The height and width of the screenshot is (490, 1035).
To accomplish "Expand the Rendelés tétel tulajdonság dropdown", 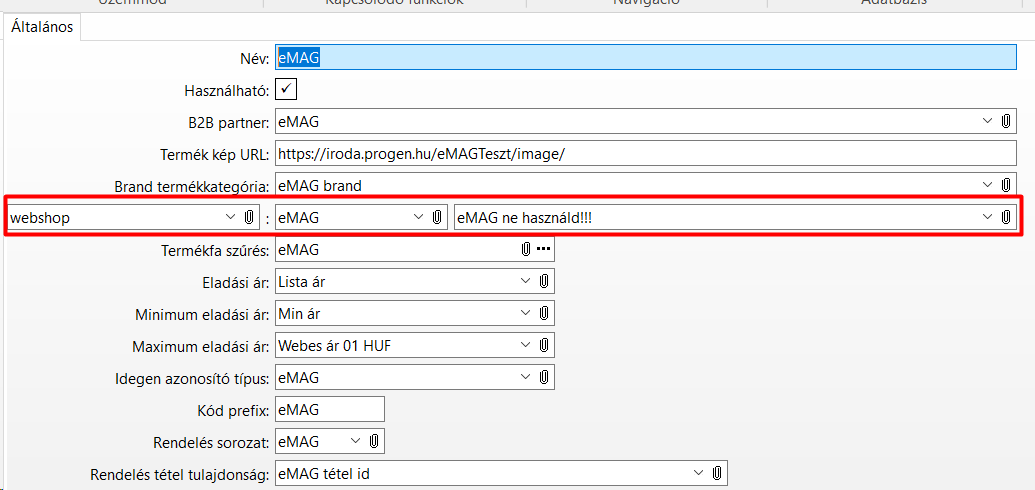I will pyautogui.click(x=698, y=473).
